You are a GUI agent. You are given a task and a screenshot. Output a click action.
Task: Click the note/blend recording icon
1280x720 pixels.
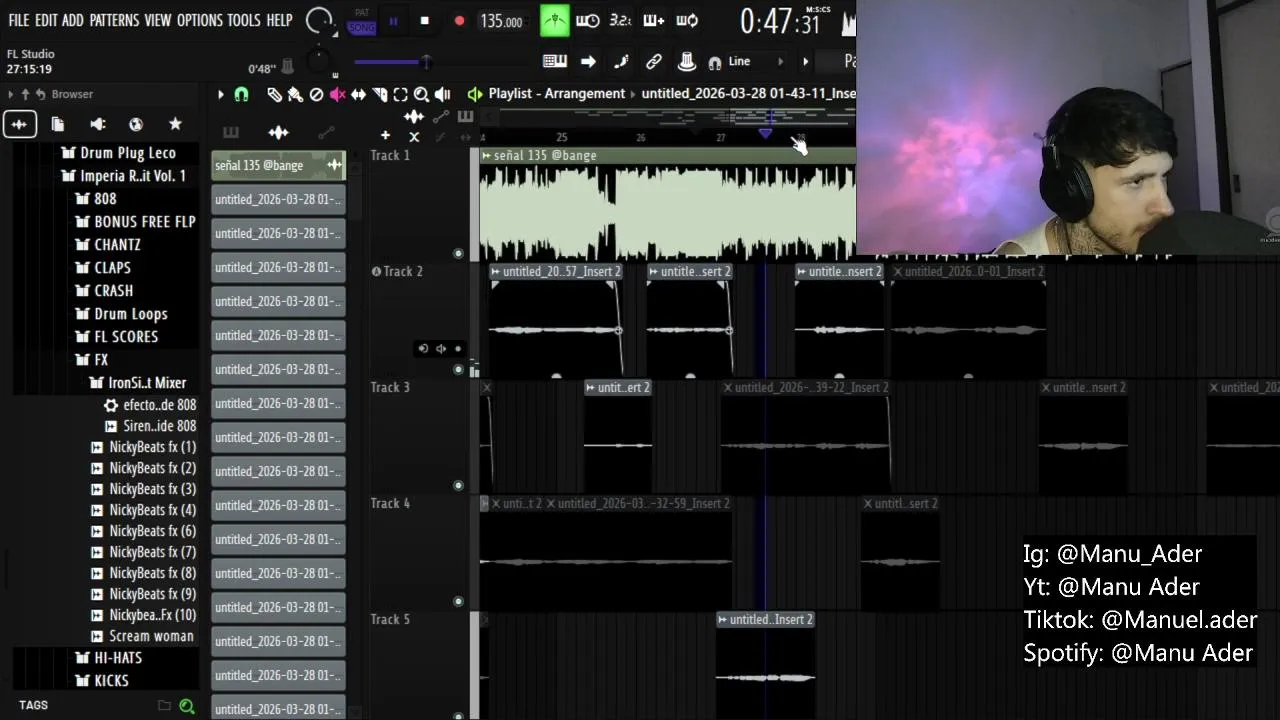(x=621, y=62)
